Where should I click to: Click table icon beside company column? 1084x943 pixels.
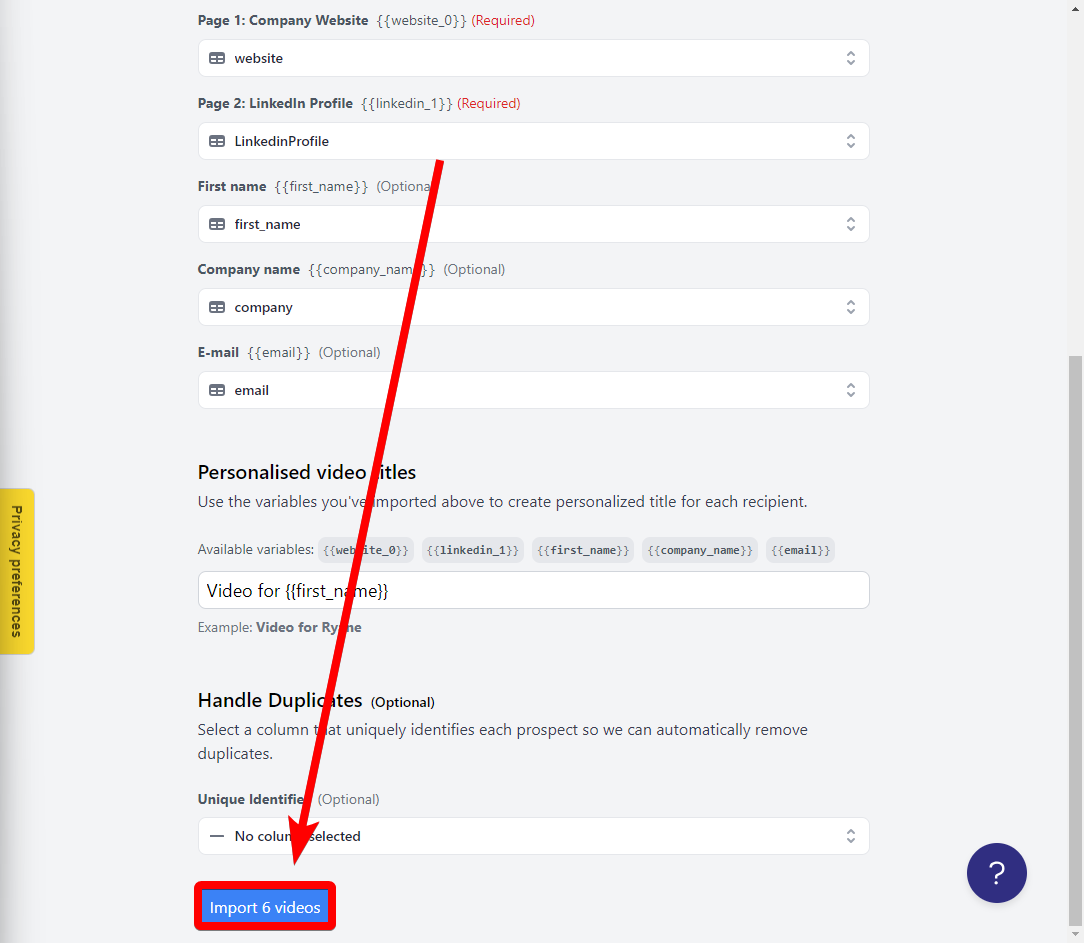pos(217,307)
